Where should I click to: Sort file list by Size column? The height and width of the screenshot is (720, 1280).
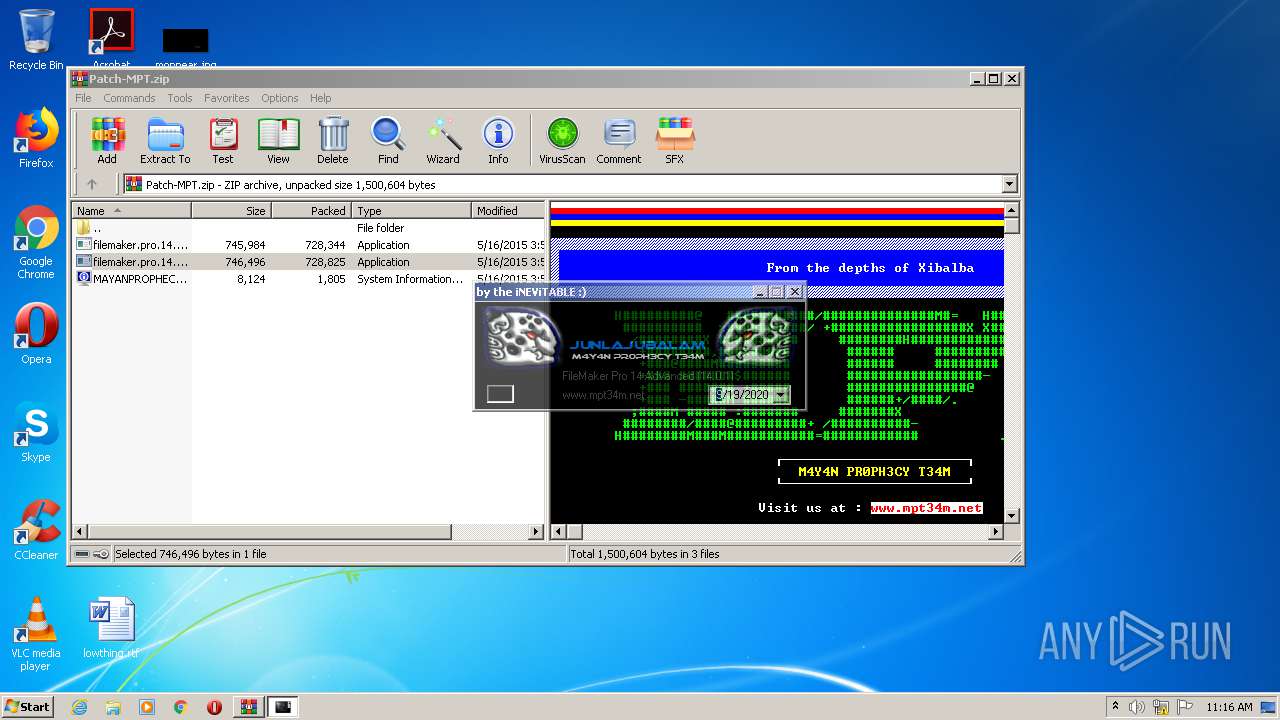click(232, 210)
